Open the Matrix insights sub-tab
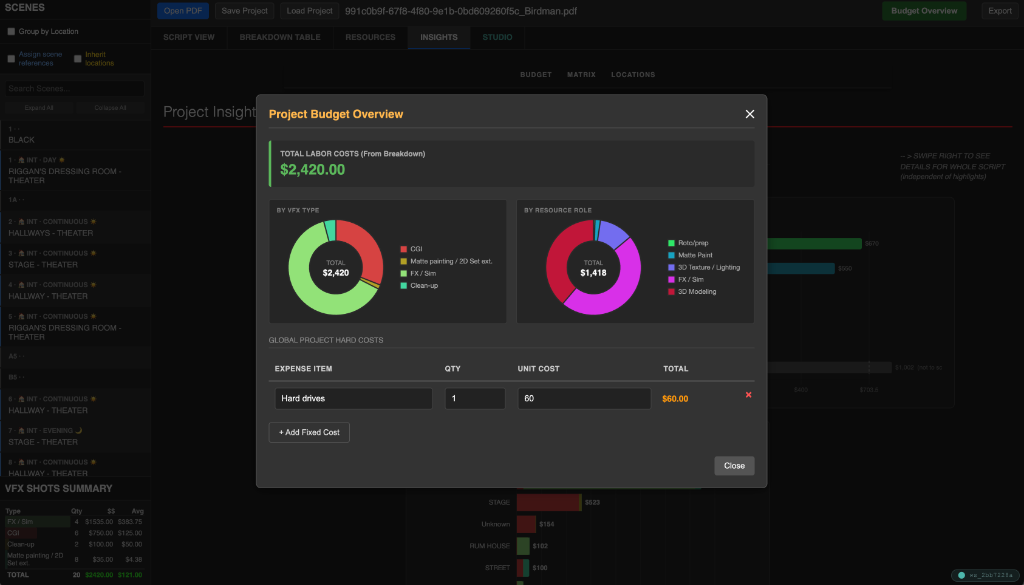Screen dimensions: 1024x585 click(x=583, y=74)
